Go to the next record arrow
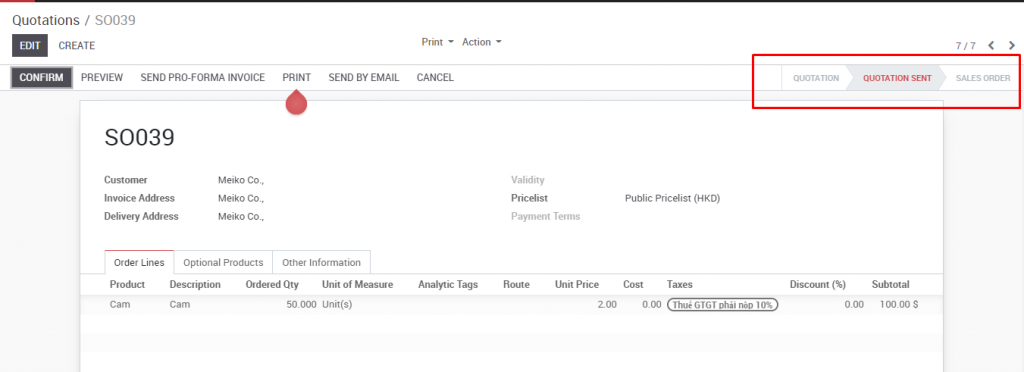Viewport: 1024px width, 372px height. coord(1012,46)
